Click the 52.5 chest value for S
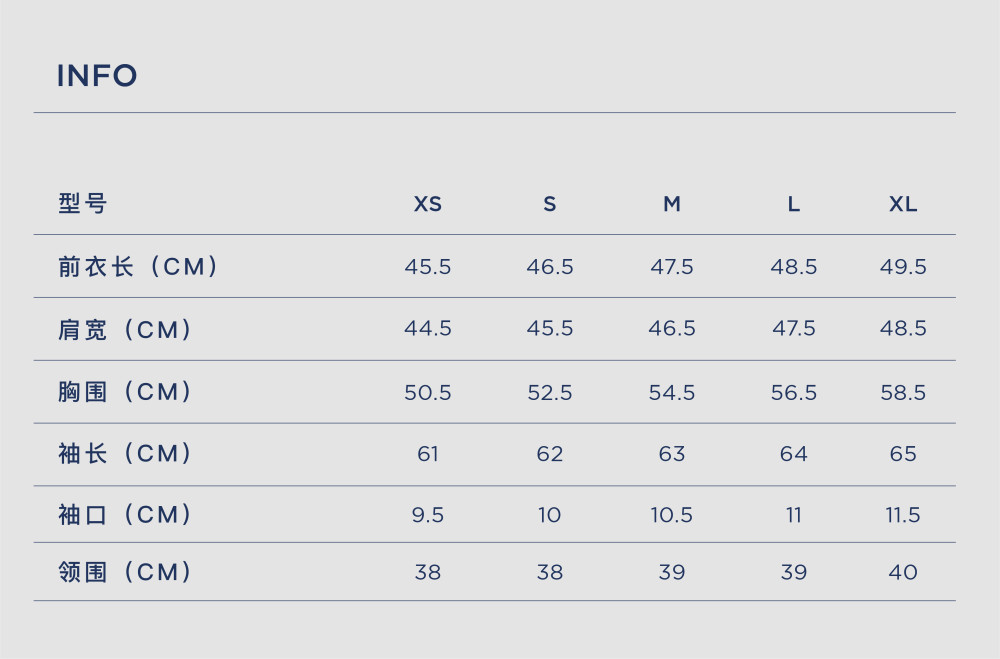This screenshot has width=1000, height=659. (549, 392)
